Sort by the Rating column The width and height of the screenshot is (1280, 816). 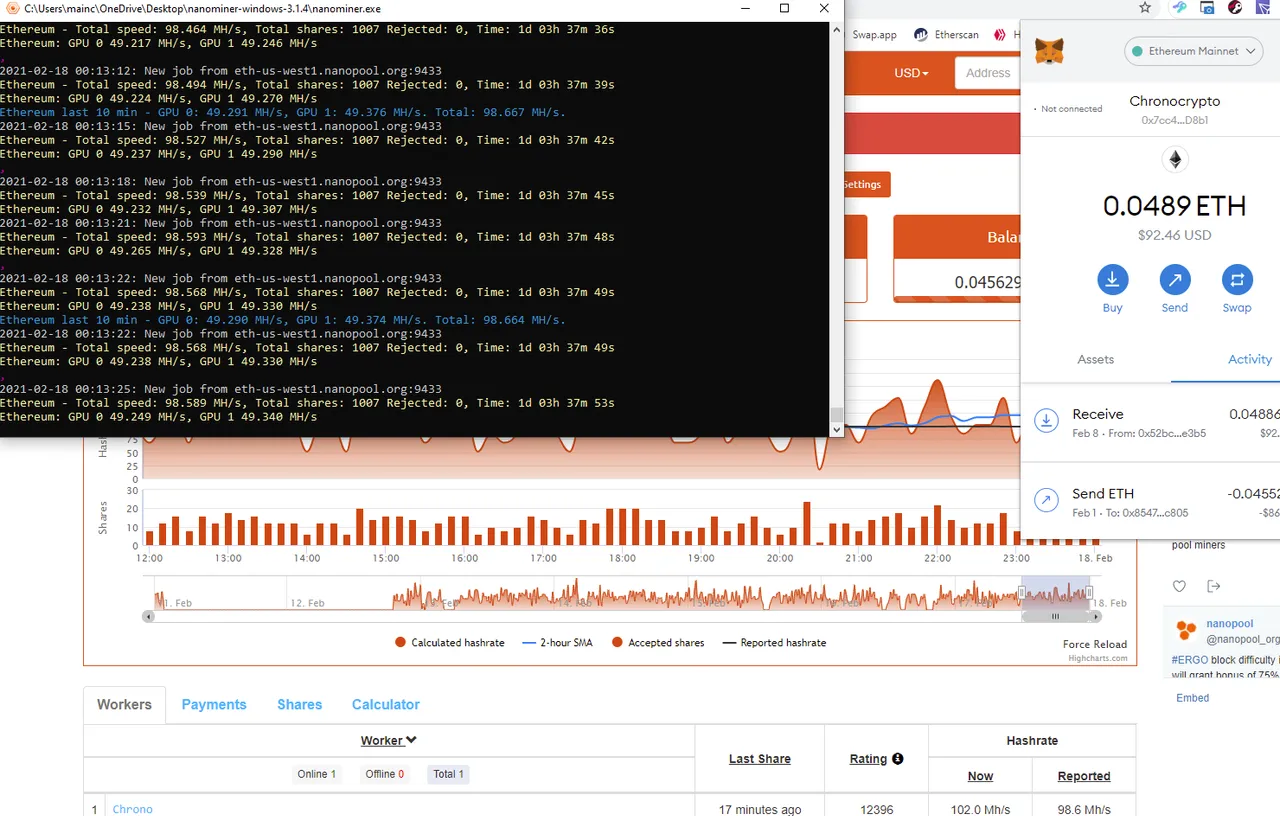pyautogui.click(x=868, y=759)
